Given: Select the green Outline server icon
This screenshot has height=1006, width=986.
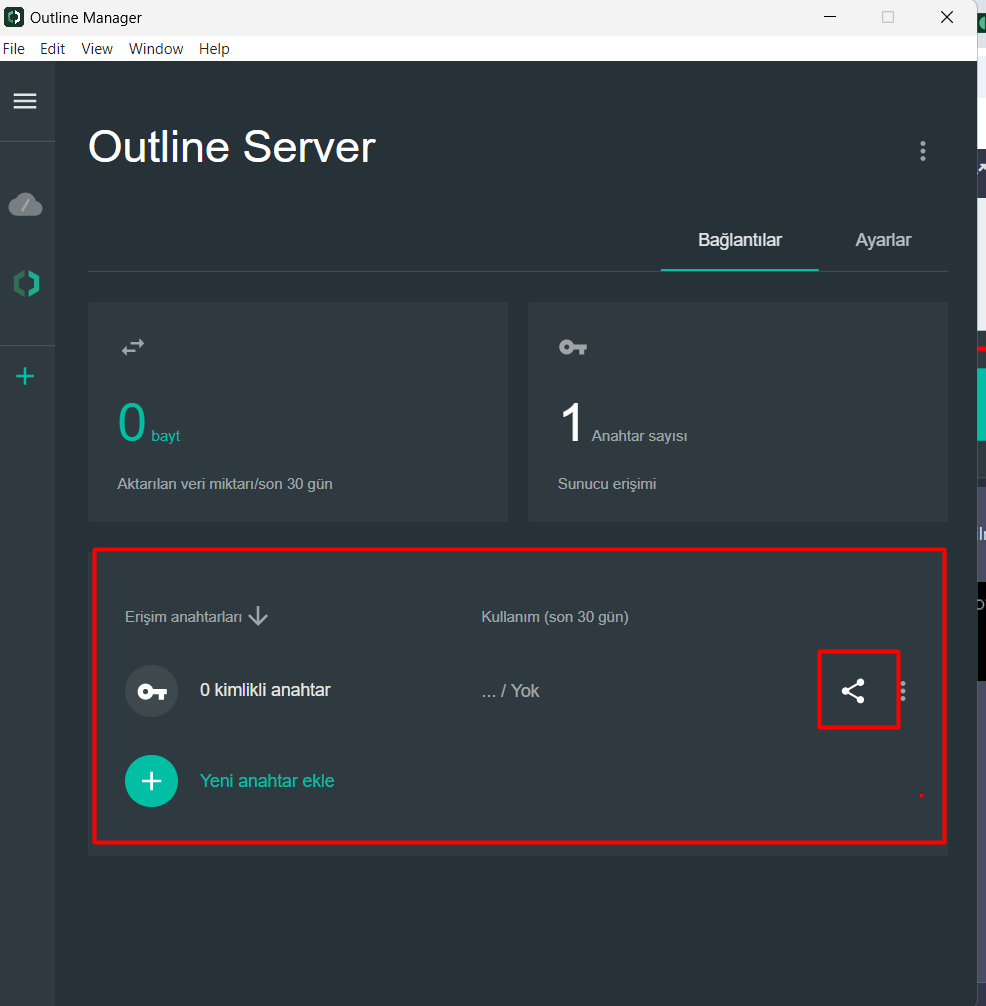Looking at the screenshot, I should coord(26,284).
